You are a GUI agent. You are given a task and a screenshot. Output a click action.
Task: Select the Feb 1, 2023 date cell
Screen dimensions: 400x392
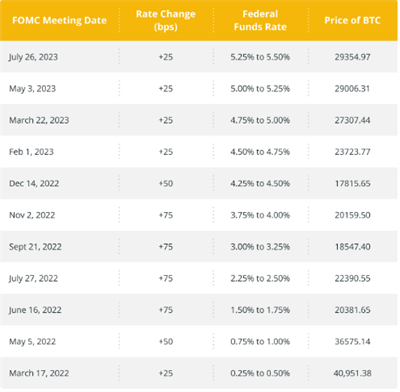click(x=31, y=152)
